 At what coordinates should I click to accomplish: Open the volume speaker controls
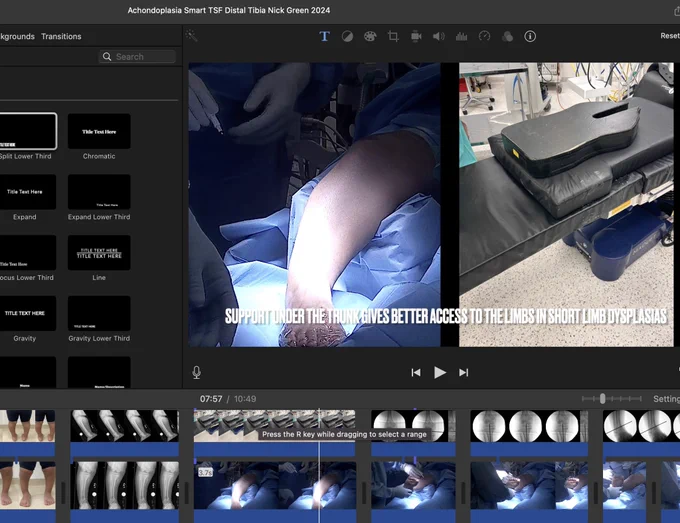click(x=439, y=36)
